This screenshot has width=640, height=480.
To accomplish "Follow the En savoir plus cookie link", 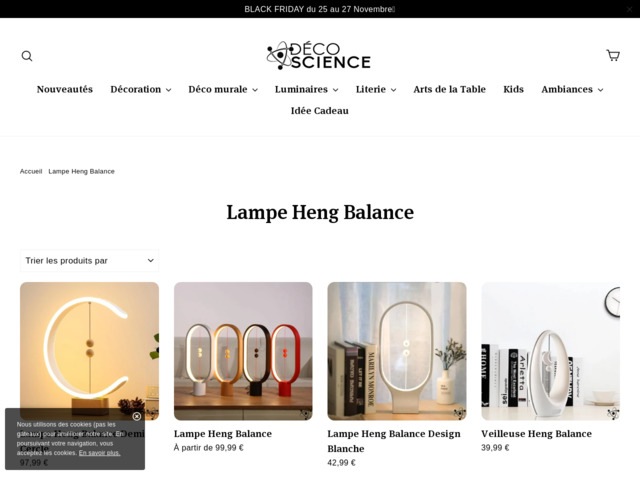I will tap(100, 453).
